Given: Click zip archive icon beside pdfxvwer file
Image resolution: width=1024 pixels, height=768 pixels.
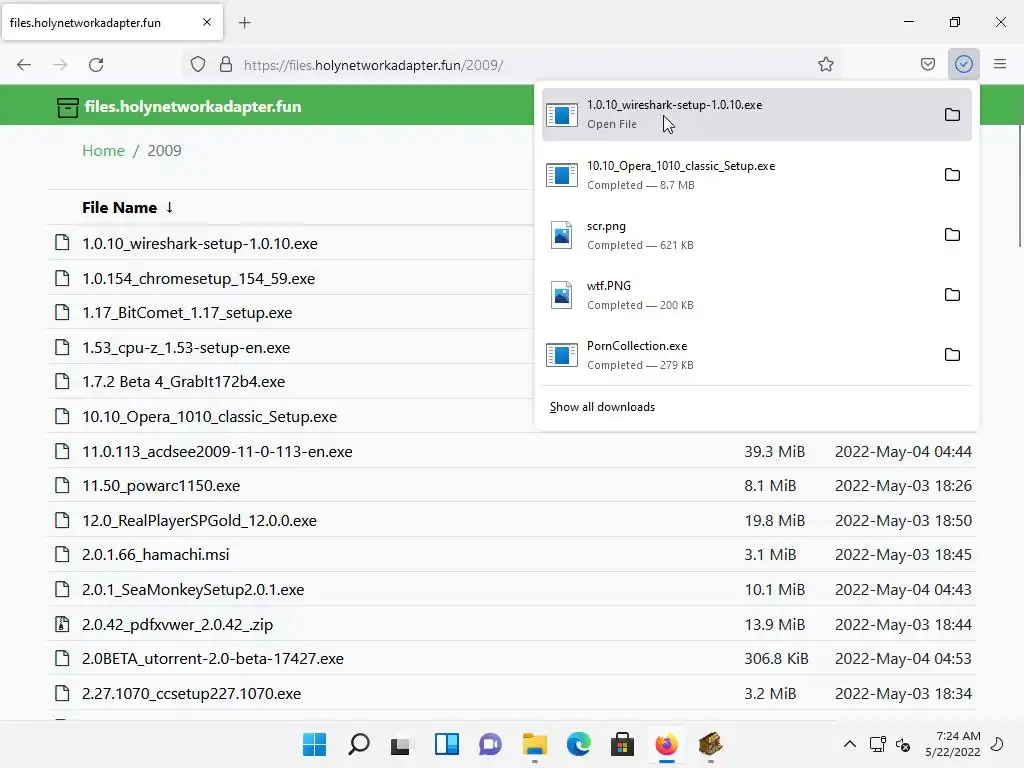Looking at the screenshot, I should [x=62, y=624].
